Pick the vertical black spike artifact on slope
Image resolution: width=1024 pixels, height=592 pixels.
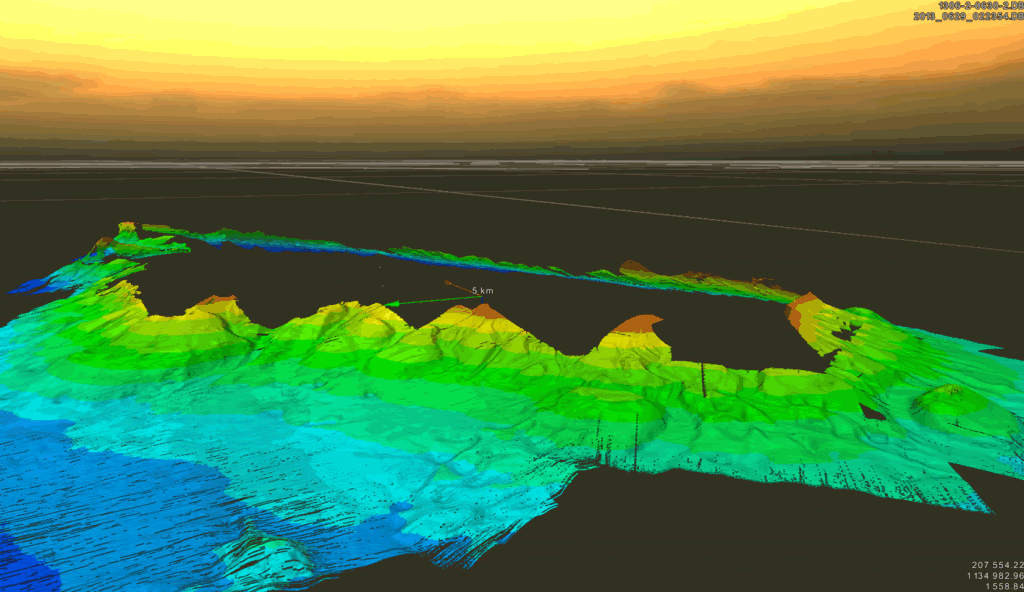pos(703,380)
